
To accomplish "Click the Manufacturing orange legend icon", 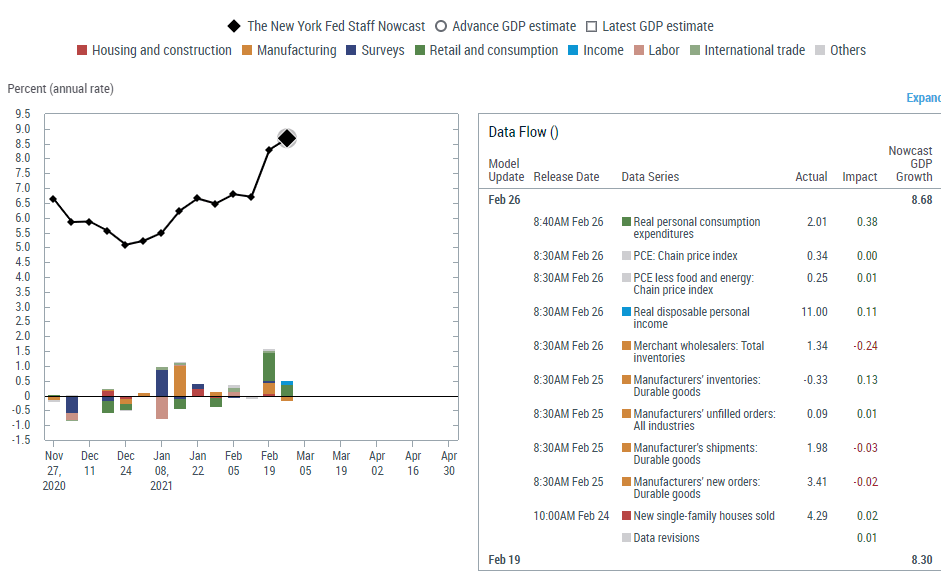I will point(247,50).
